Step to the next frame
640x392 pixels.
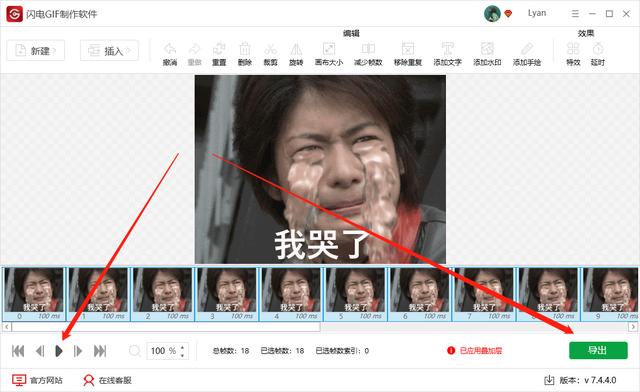pos(78,351)
